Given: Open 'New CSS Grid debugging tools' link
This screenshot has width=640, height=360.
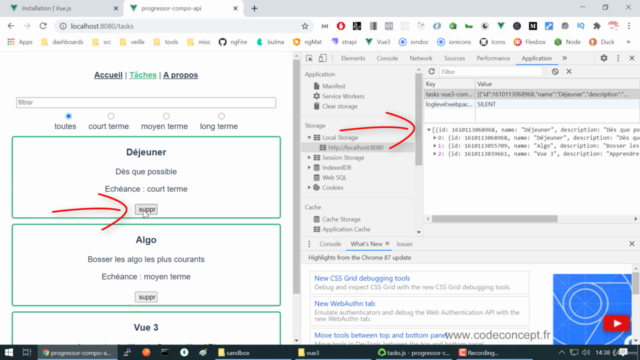Looking at the screenshot, I should click(362, 278).
